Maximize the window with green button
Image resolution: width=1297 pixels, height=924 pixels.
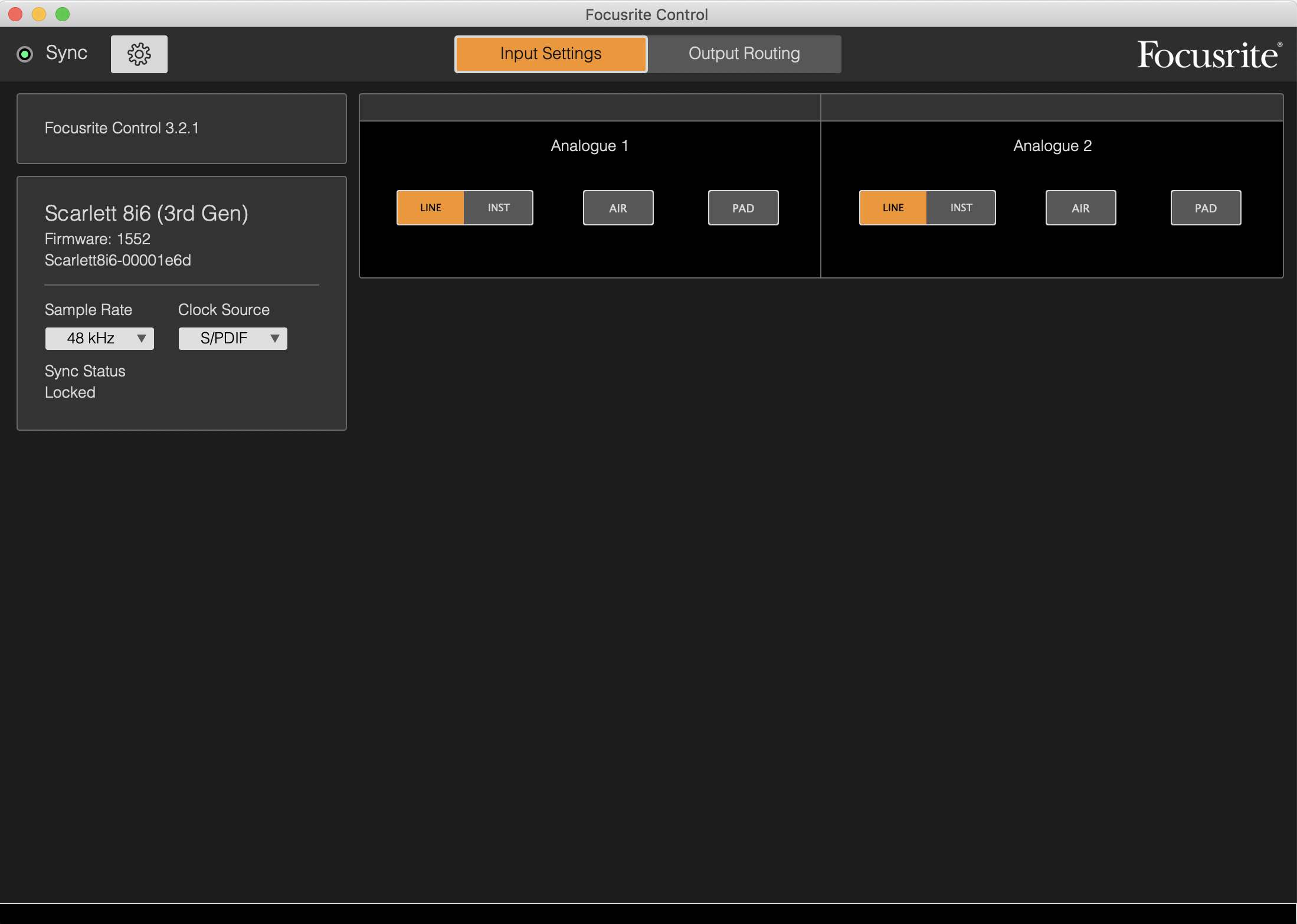pyautogui.click(x=63, y=14)
